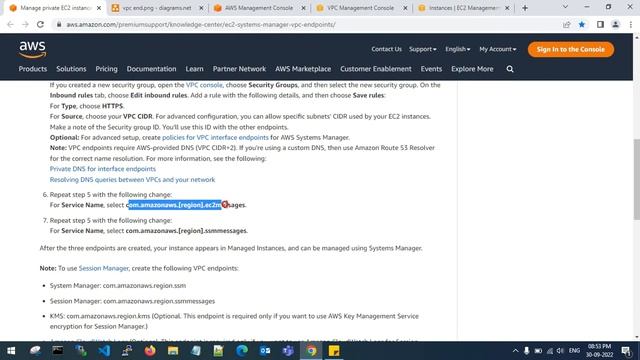This screenshot has height=360, width=640.
Task: Switch to the AWS Management Console tab
Action: (x=259, y=8)
